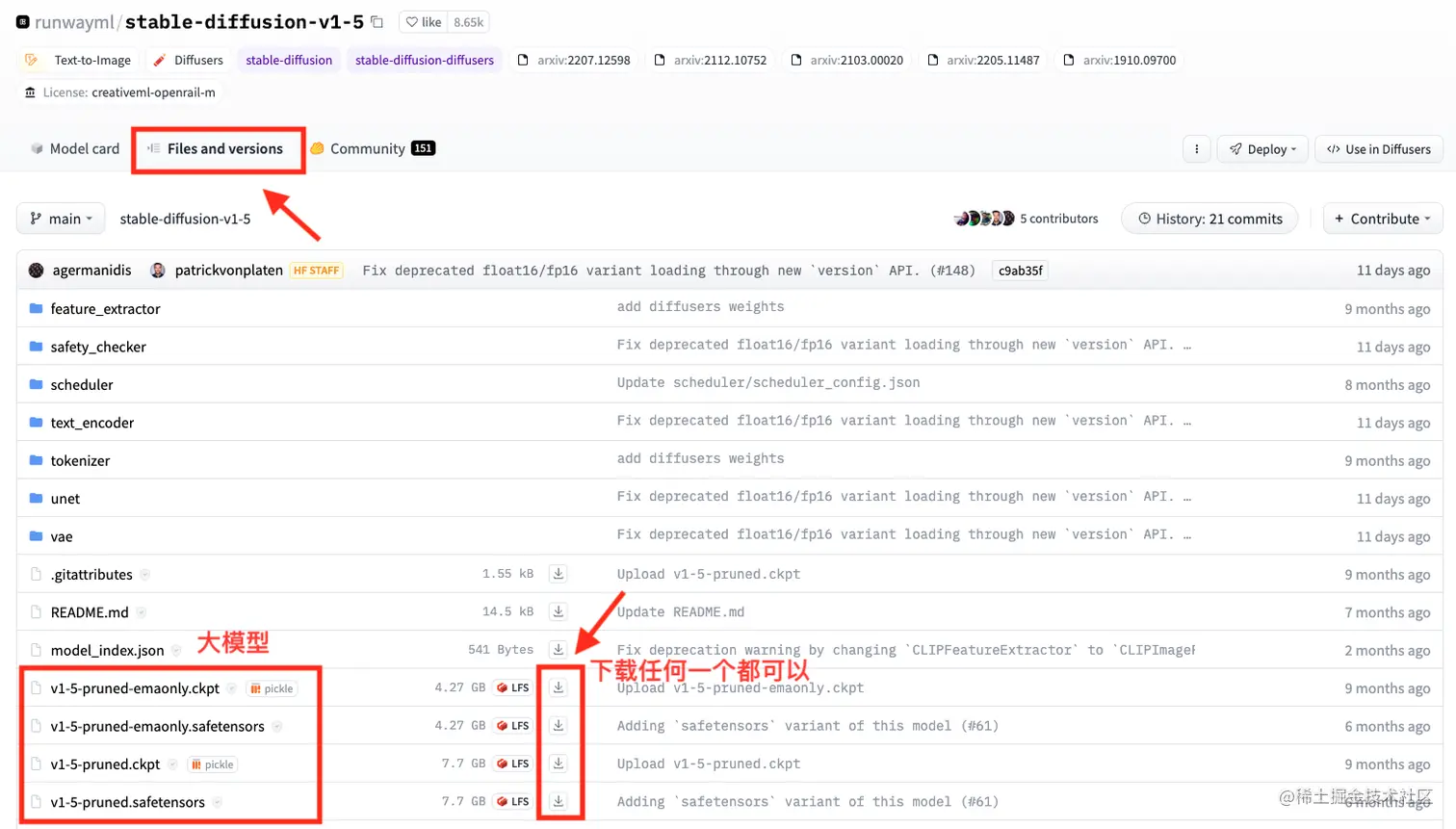Open the 8.65k likes count
The height and width of the screenshot is (829, 1456).
tap(469, 22)
